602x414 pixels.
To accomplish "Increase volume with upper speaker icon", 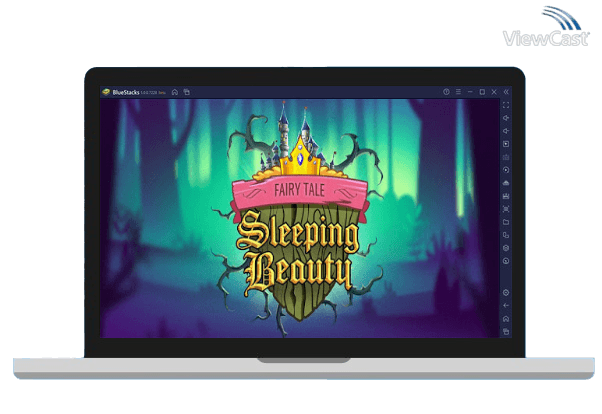I will (x=506, y=118).
